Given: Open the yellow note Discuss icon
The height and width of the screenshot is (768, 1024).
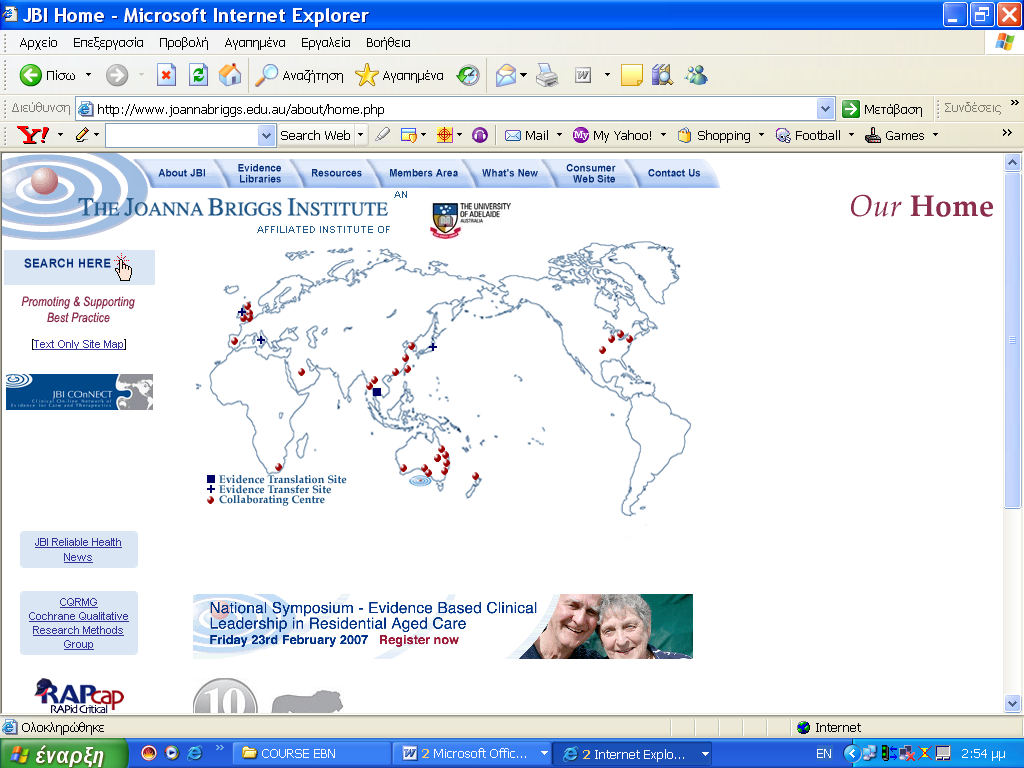Looking at the screenshot, I should coord(632,75).
